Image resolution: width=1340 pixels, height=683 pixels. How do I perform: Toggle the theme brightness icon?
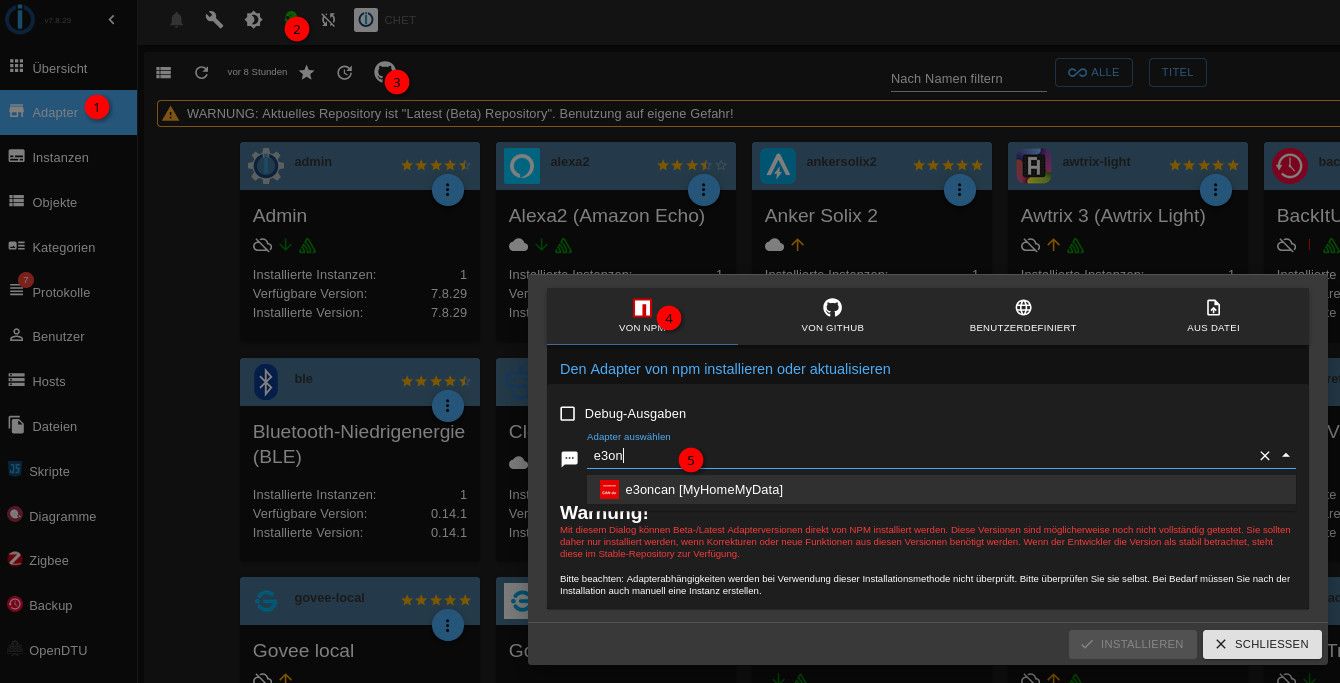click(x=253, y=20)
